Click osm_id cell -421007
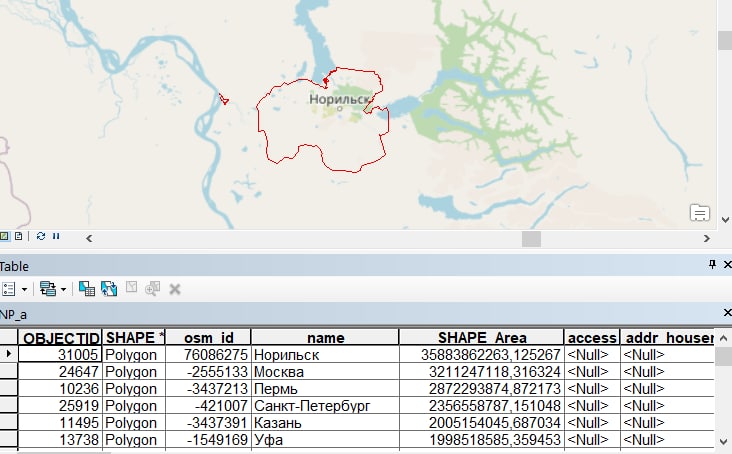The width and height of the screenshot is (732, 454). point(208,406)
